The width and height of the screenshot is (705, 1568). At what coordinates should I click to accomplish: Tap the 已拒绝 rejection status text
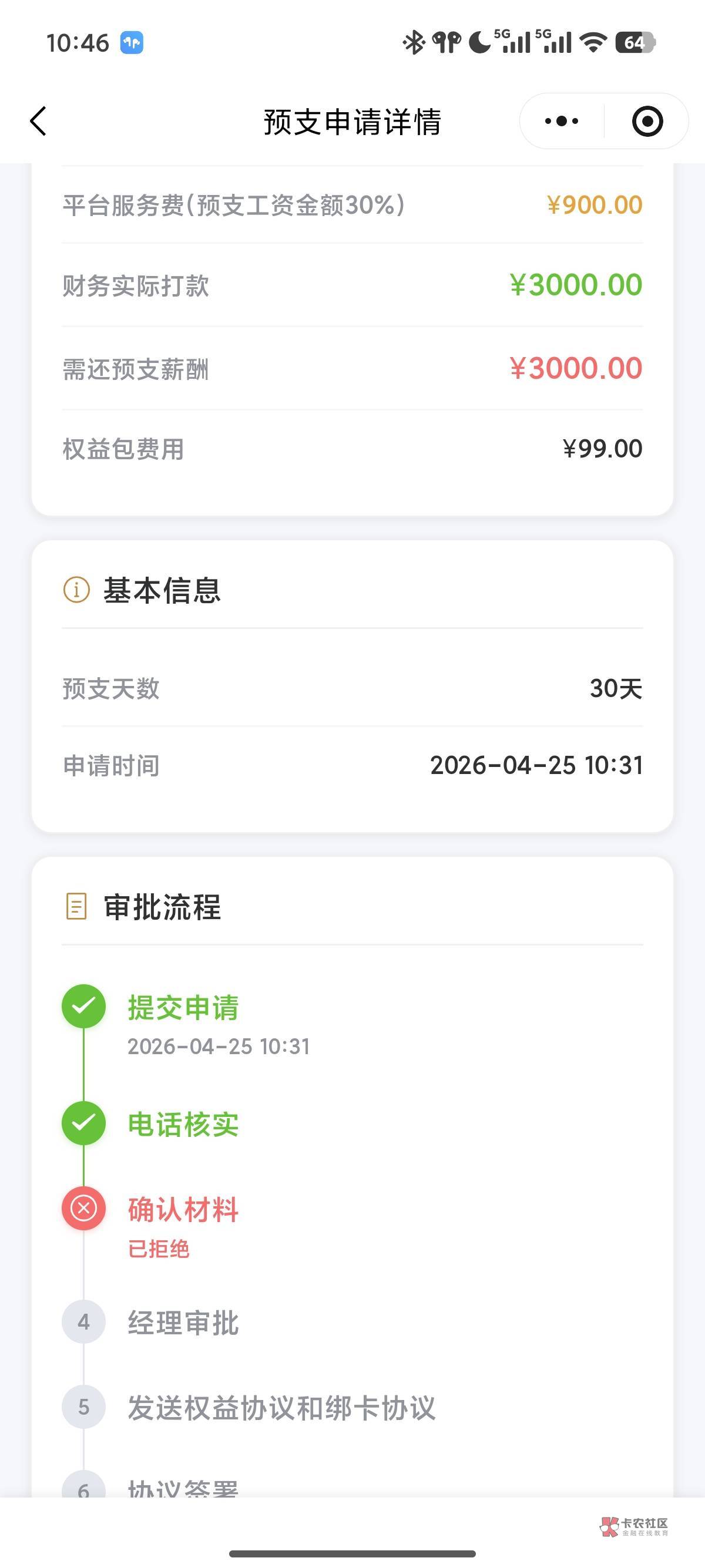159,1249
